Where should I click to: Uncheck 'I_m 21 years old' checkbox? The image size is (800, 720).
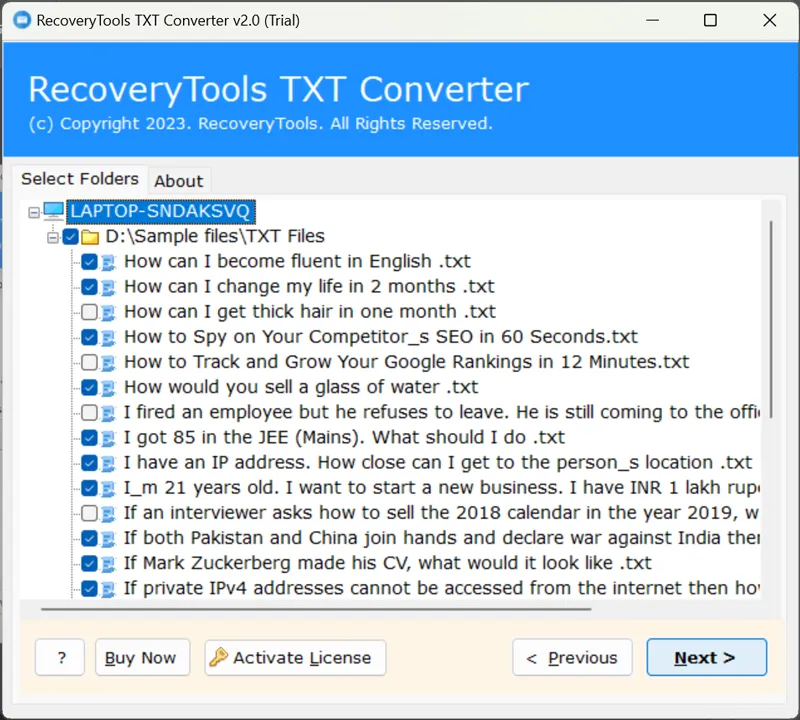point(89,488)
